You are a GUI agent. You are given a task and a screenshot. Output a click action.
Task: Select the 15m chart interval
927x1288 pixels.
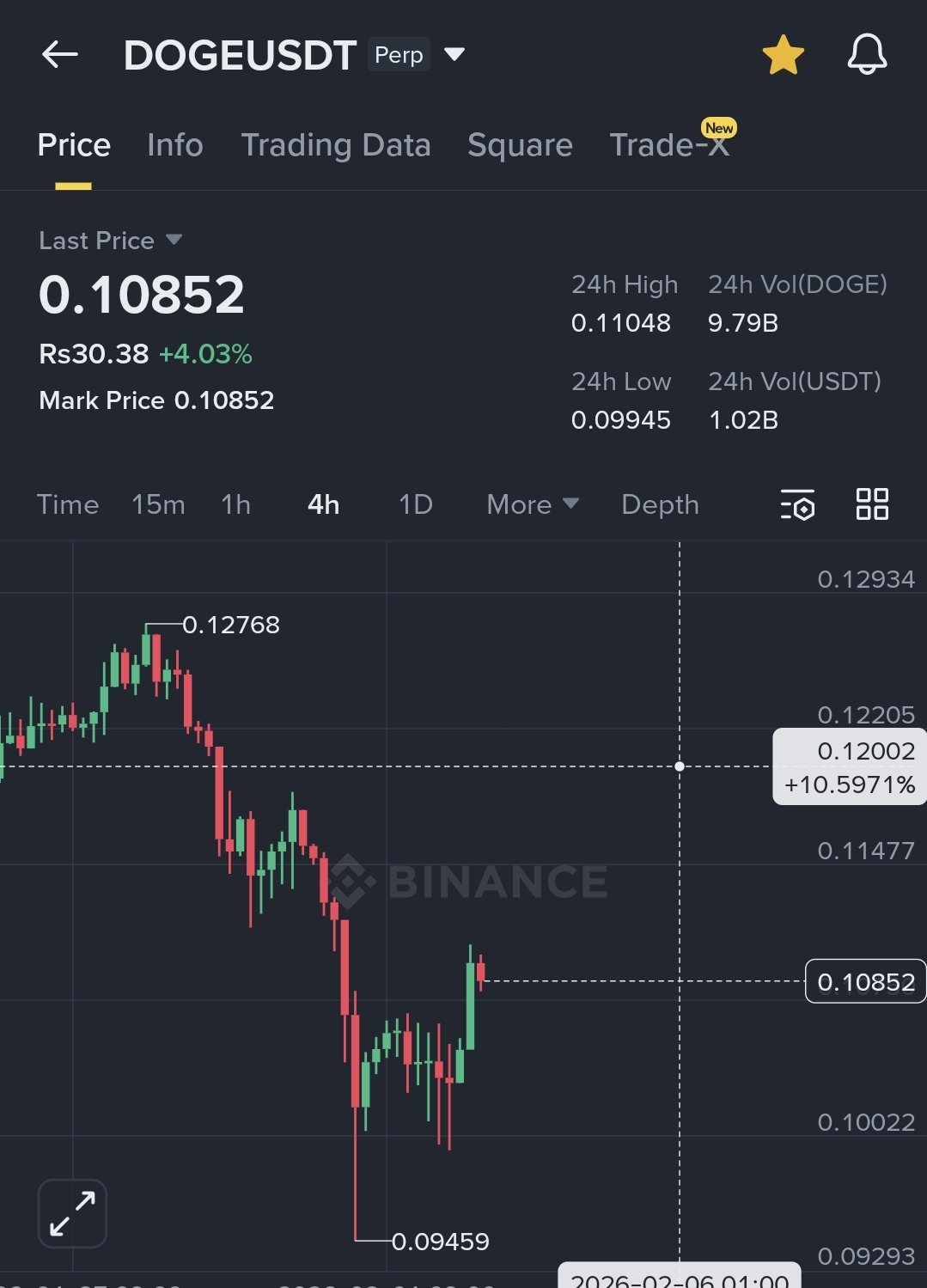point(158,504)
